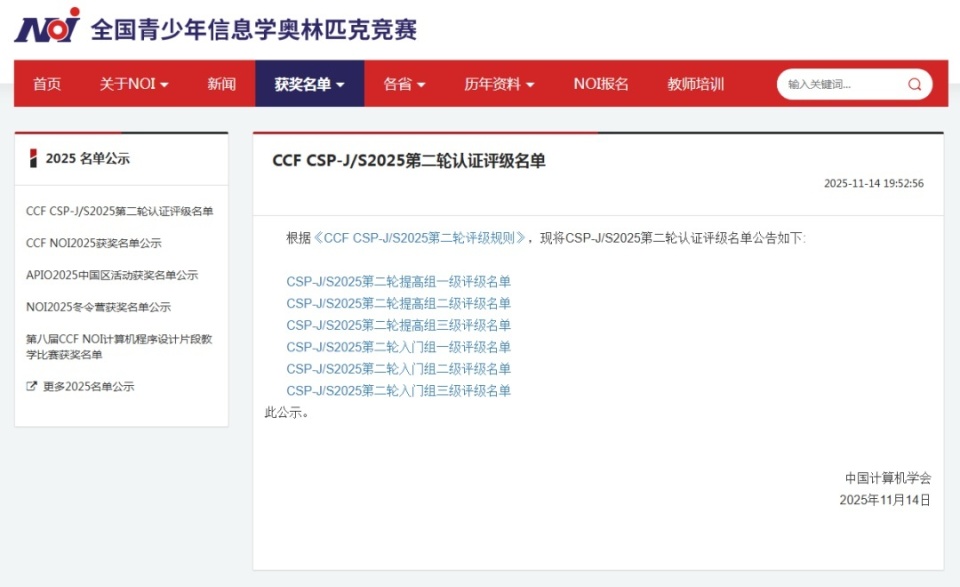Click the sidebar heading 2025 名单公示
Viewport: 960px width, 587px height.
point(88,159)
